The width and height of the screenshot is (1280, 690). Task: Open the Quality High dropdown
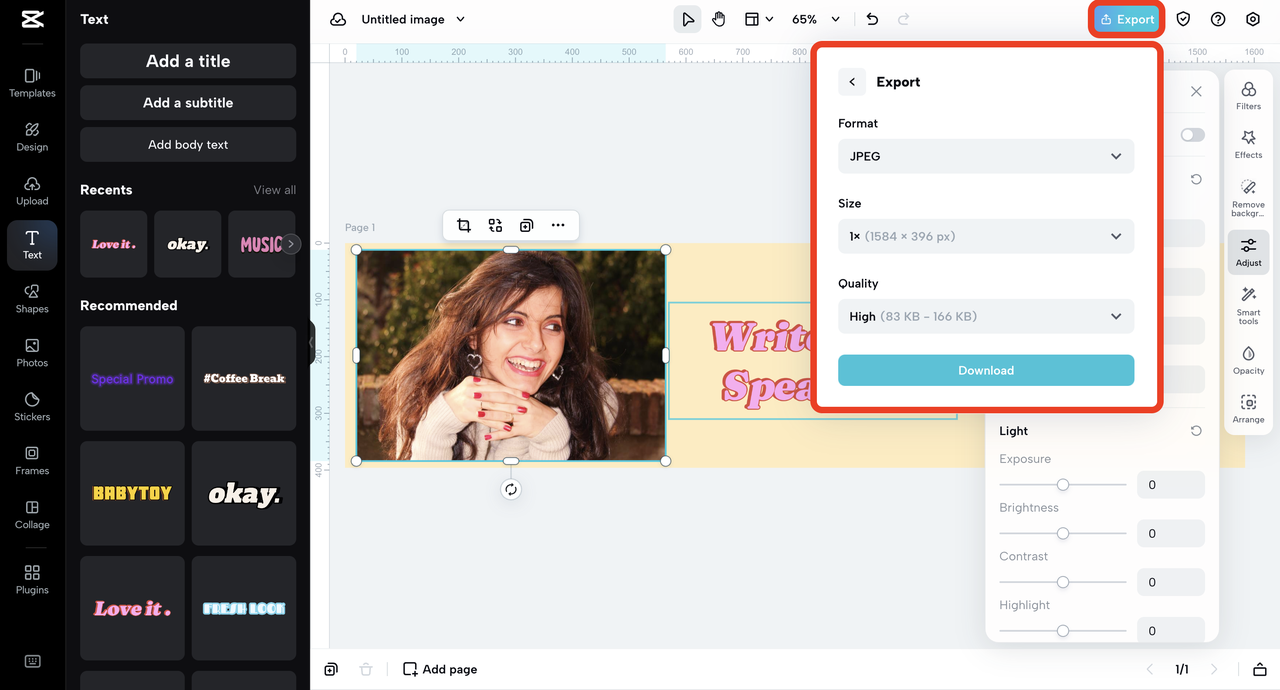click(x=986, y=316)
